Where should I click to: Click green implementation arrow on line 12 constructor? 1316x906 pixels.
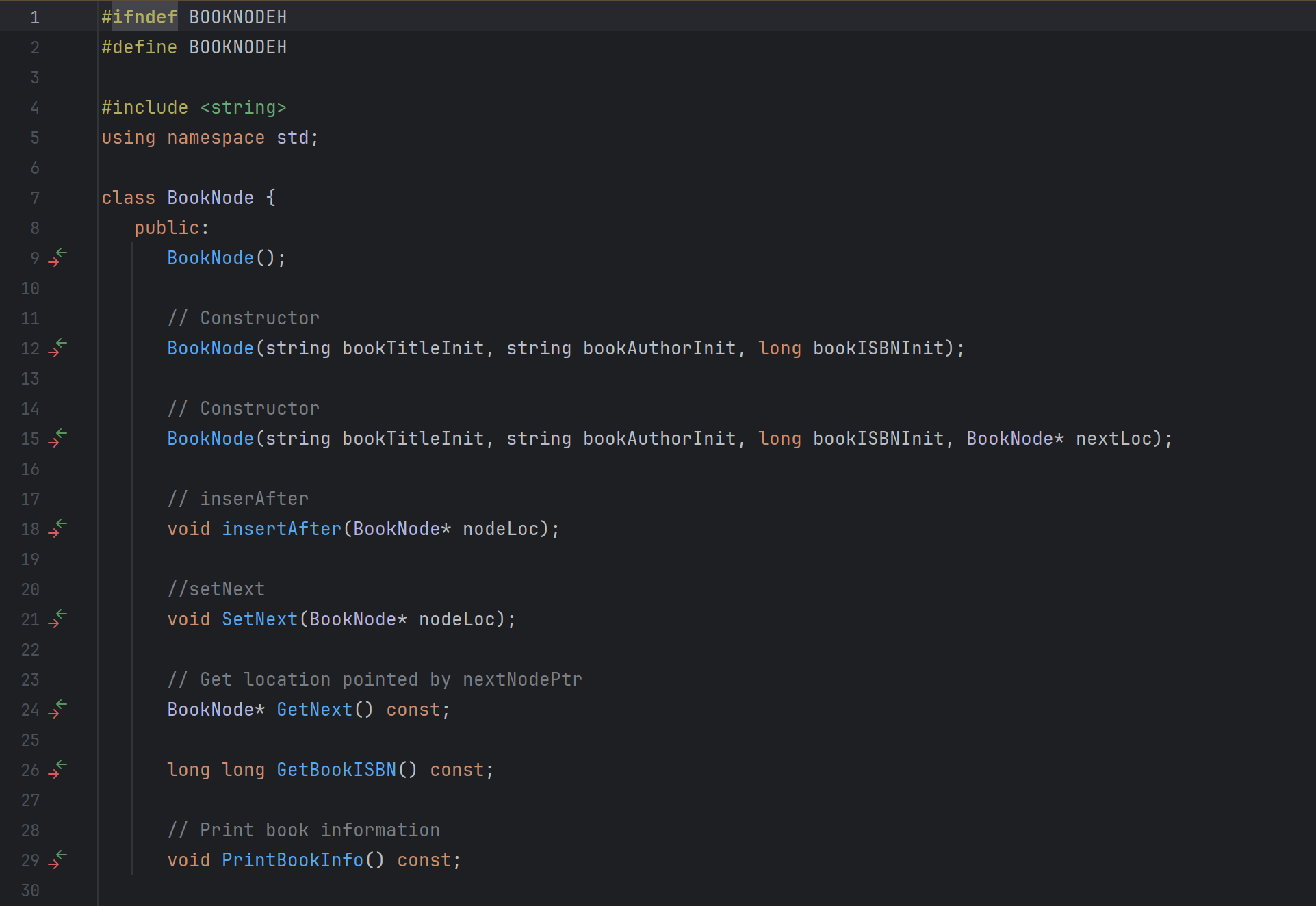tap(60, 341)
